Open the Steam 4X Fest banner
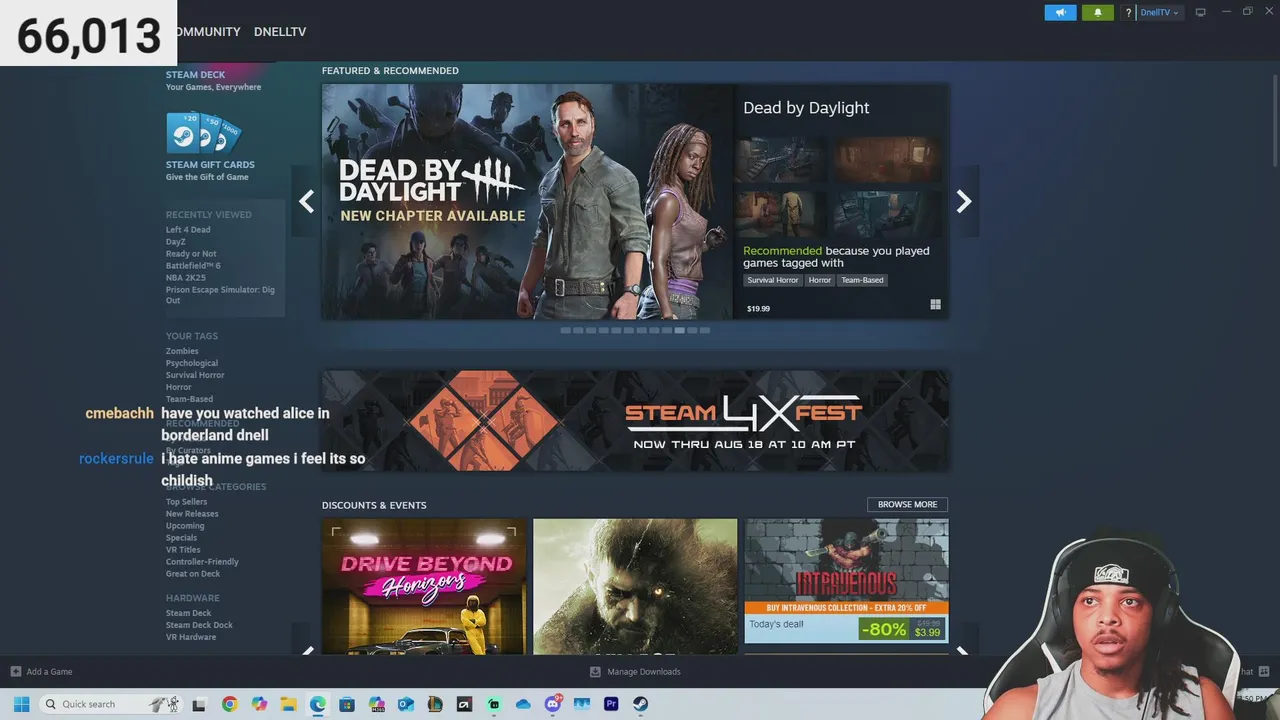 635,420
